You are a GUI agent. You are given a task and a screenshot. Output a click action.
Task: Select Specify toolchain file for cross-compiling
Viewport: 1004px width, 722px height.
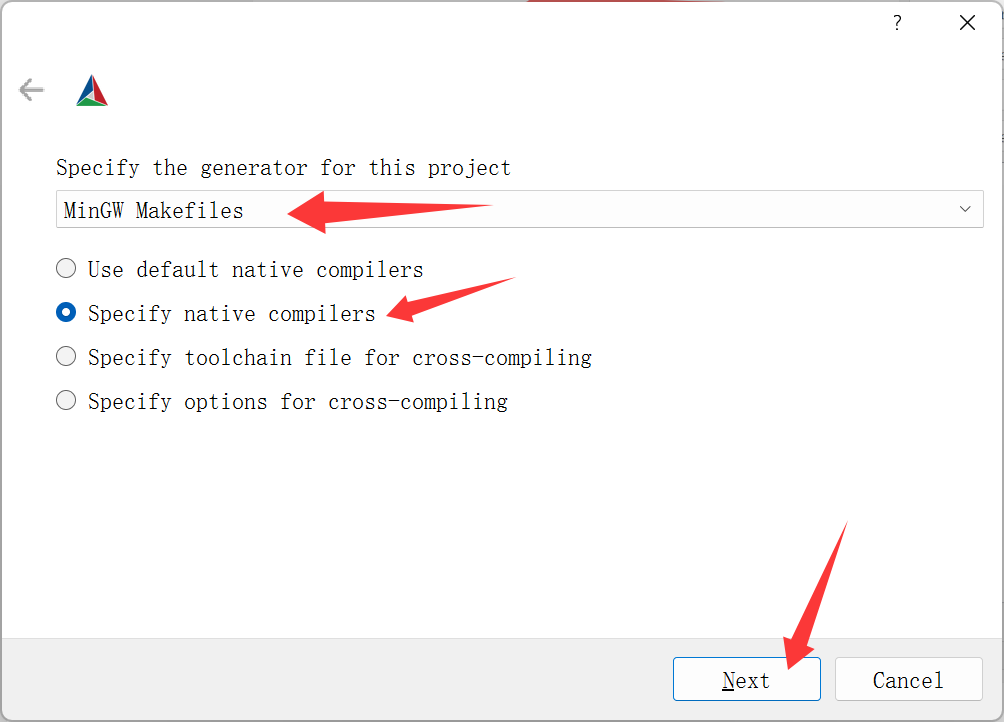pos(65,356)
